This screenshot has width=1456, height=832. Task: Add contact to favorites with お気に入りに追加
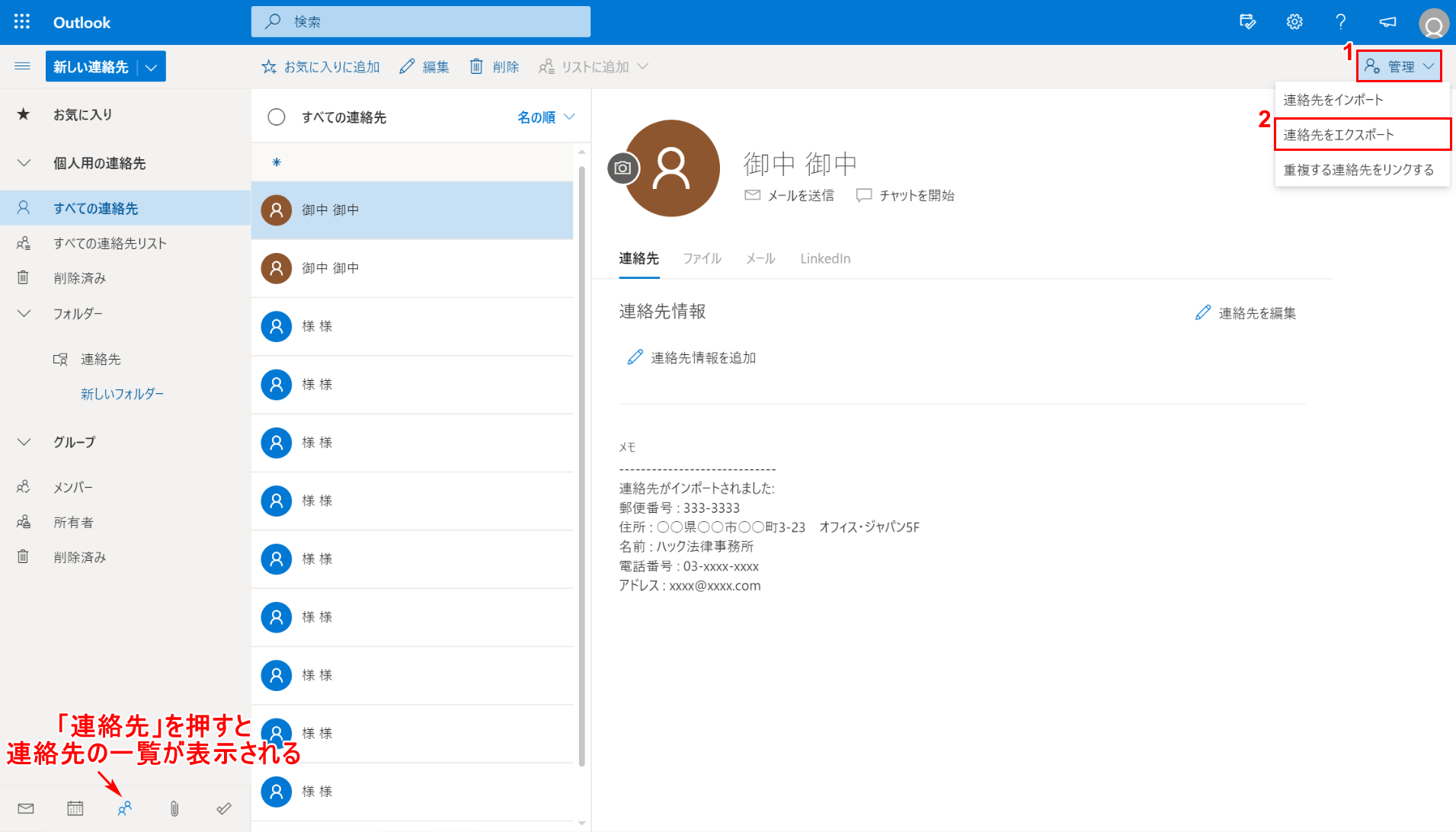pyautogui.click(x=321, y=67)
